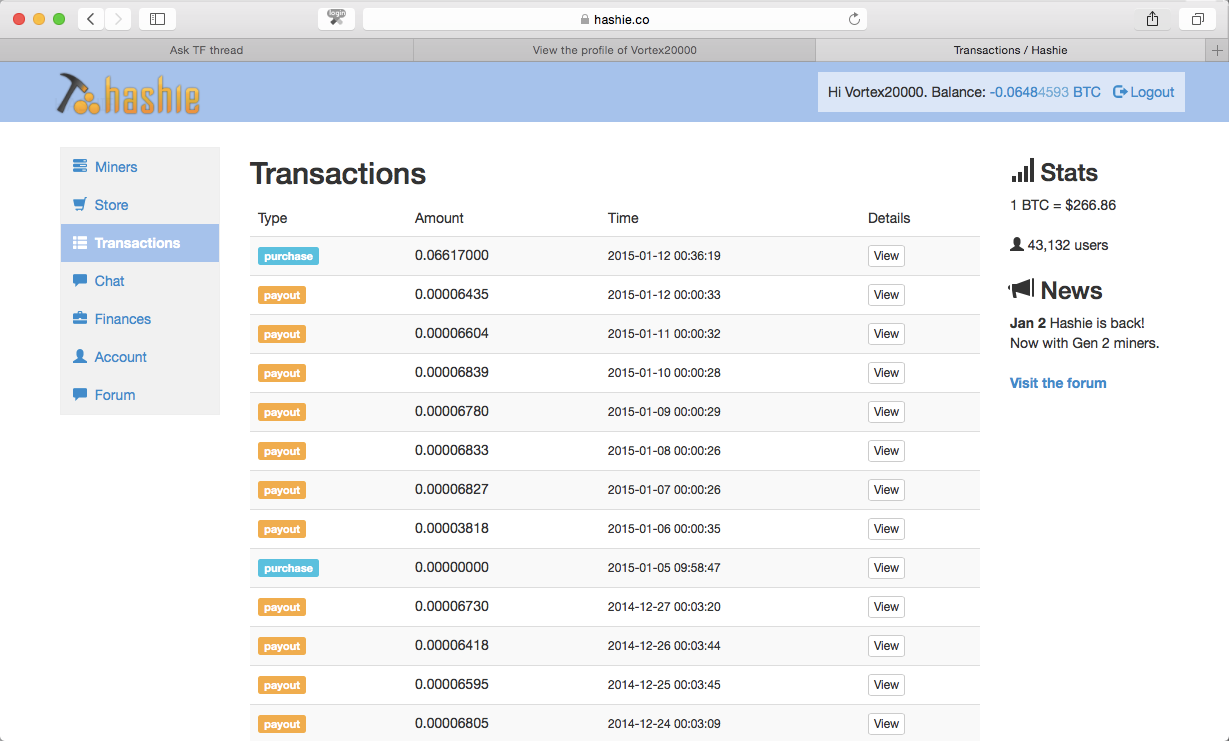
Task: Reload the page with refresh icon
Action: click(x=854, y=19)
